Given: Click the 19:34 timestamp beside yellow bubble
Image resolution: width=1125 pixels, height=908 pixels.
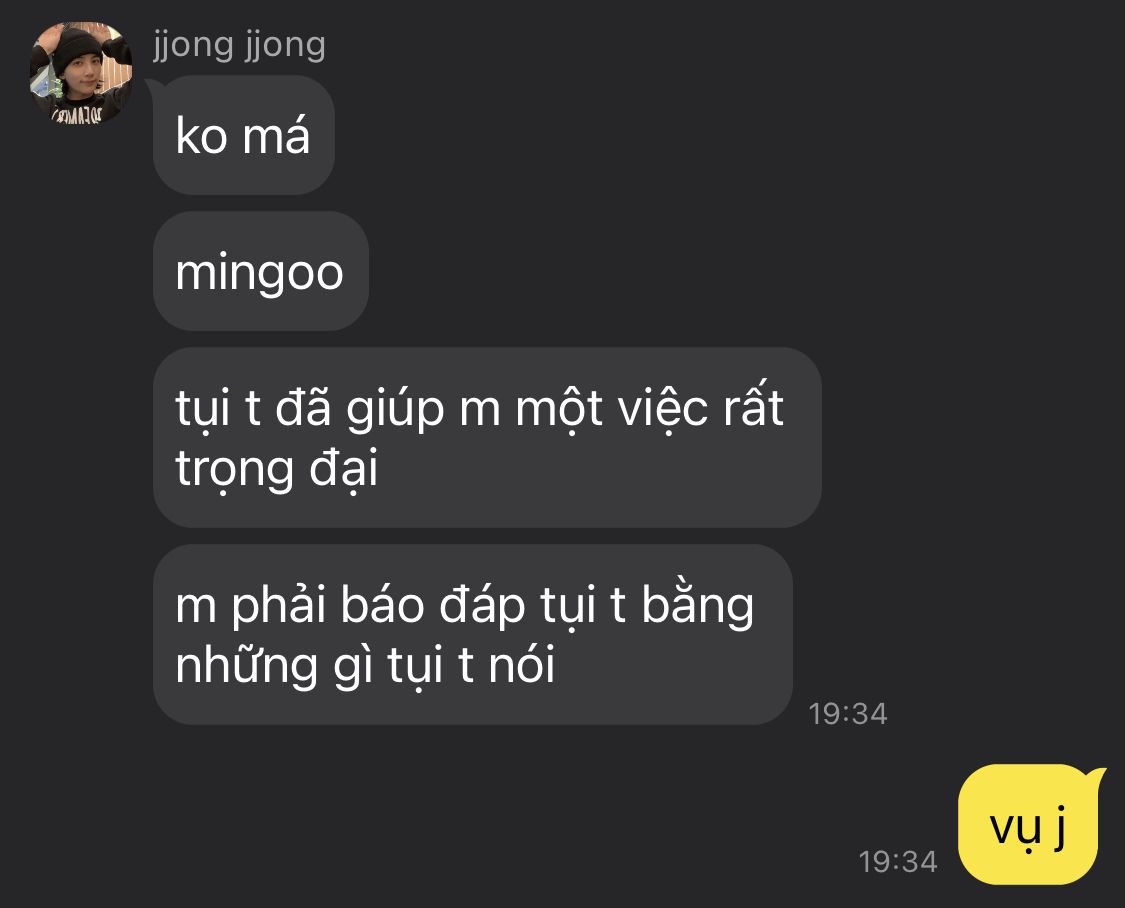Looking at the screenshot, I should [898, 861].
